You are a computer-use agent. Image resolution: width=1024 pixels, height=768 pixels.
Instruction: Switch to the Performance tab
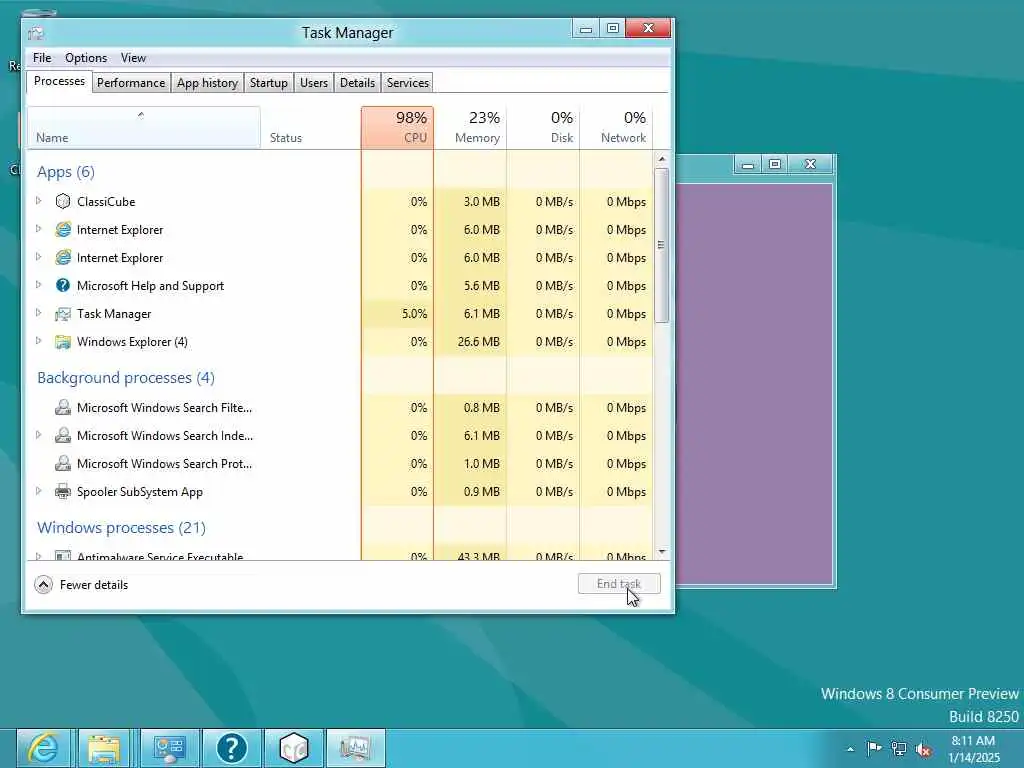tap(131, 83)
